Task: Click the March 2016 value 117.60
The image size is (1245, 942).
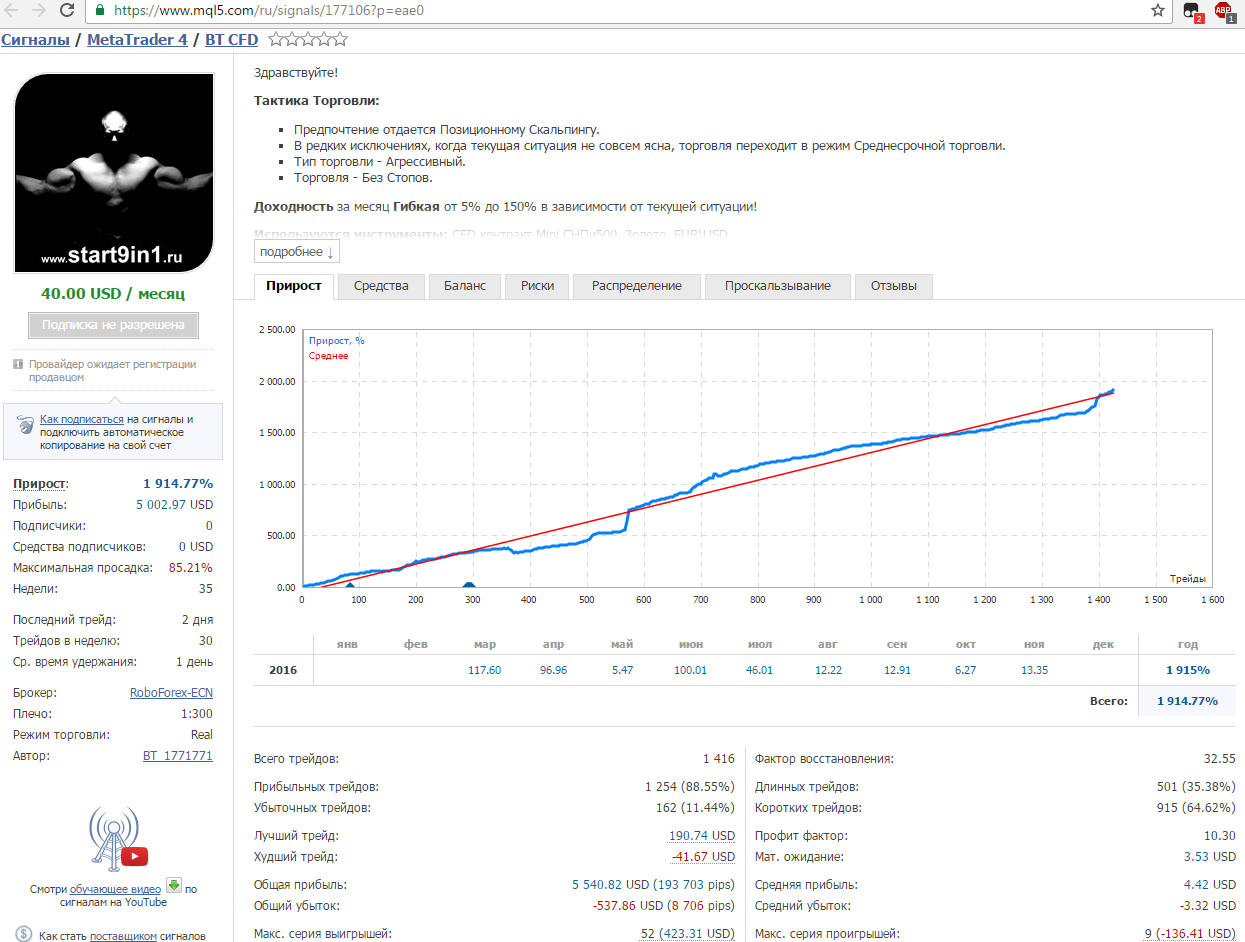Action: pyautogui.click(x=484, y=670)
